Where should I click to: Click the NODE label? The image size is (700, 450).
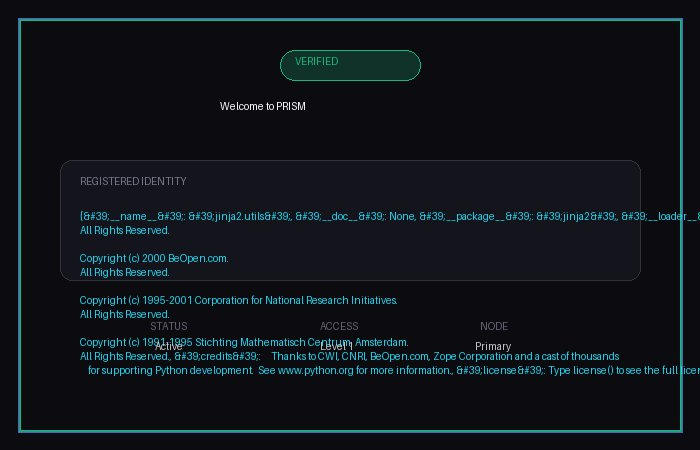(494, 326)
